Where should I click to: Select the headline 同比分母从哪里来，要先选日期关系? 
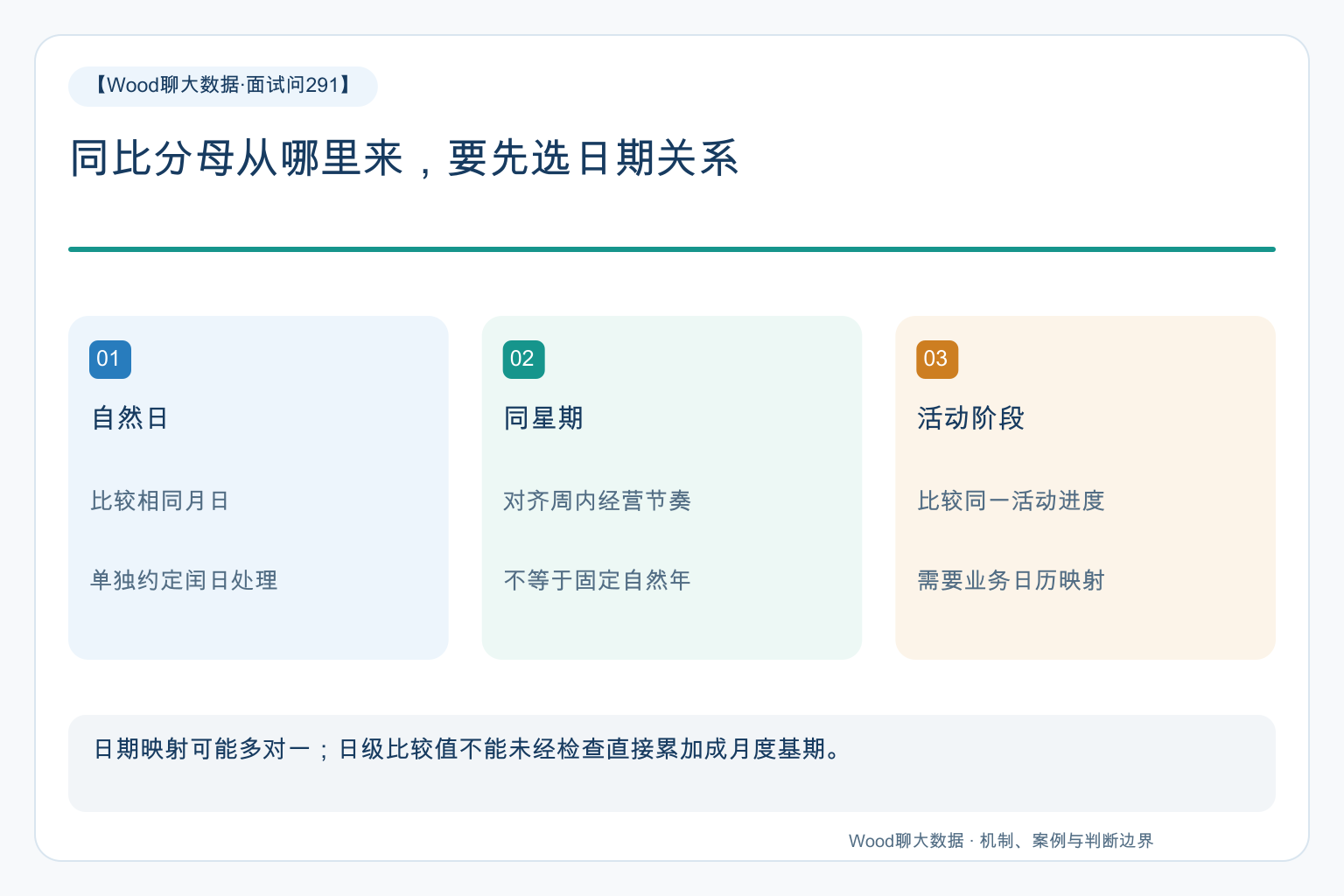click(404, 159)
